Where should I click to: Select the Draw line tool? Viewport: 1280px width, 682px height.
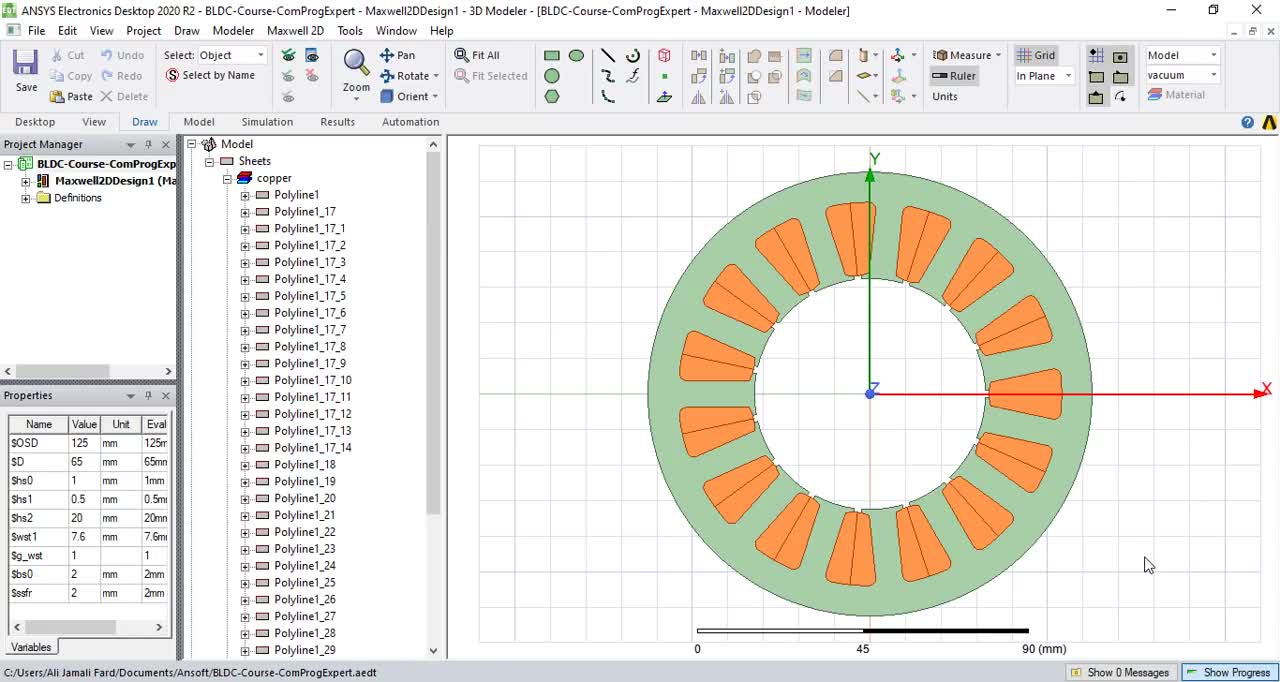pyautogui.click(x=608, y=55)
